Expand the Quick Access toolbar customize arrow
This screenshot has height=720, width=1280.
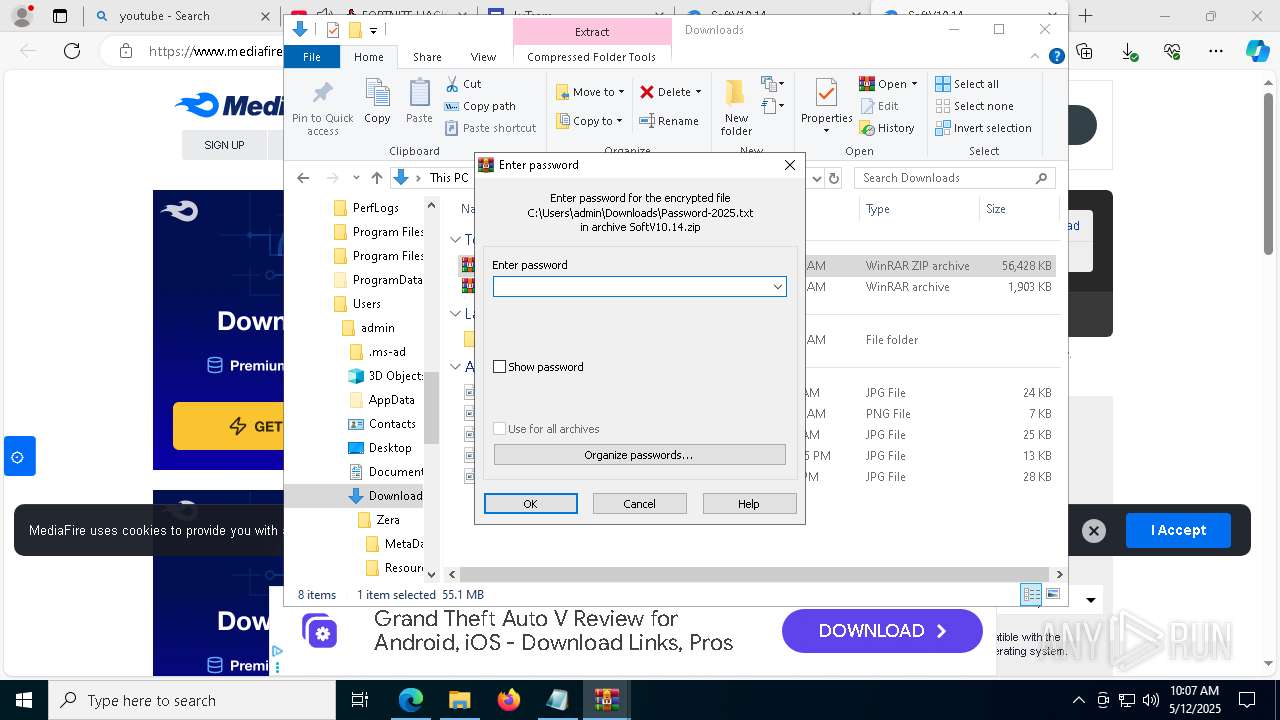coord(373,31)
